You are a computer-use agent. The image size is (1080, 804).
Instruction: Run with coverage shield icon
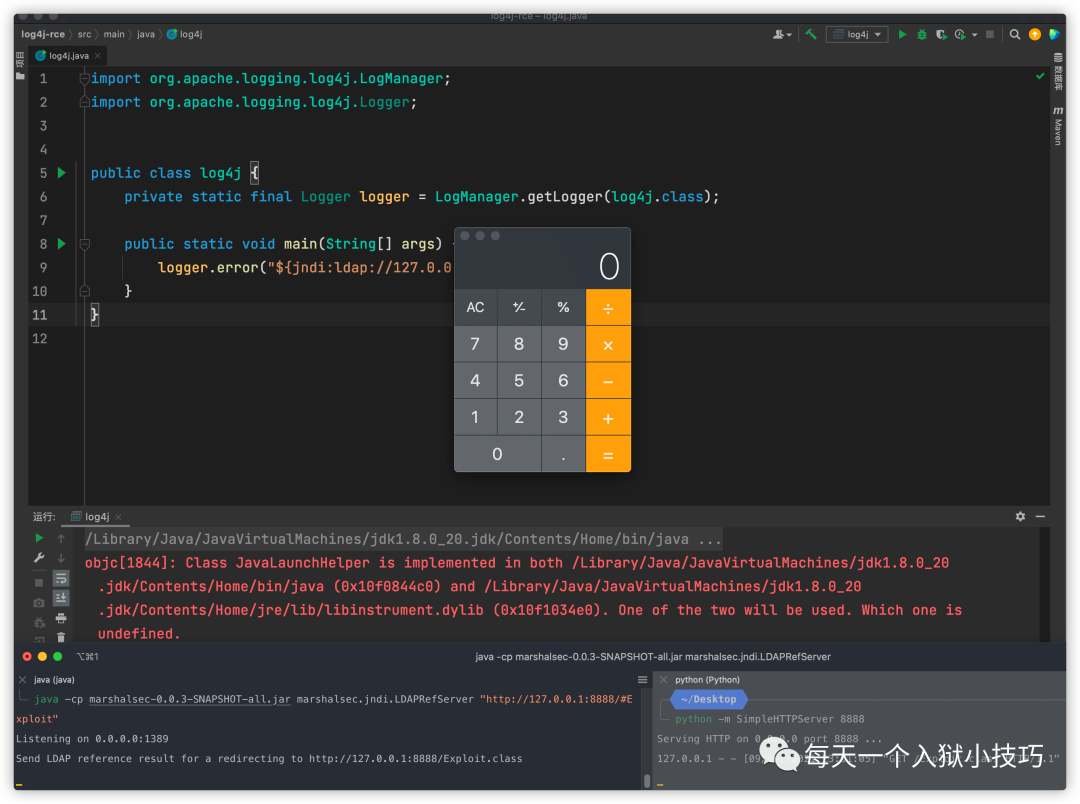941,34
